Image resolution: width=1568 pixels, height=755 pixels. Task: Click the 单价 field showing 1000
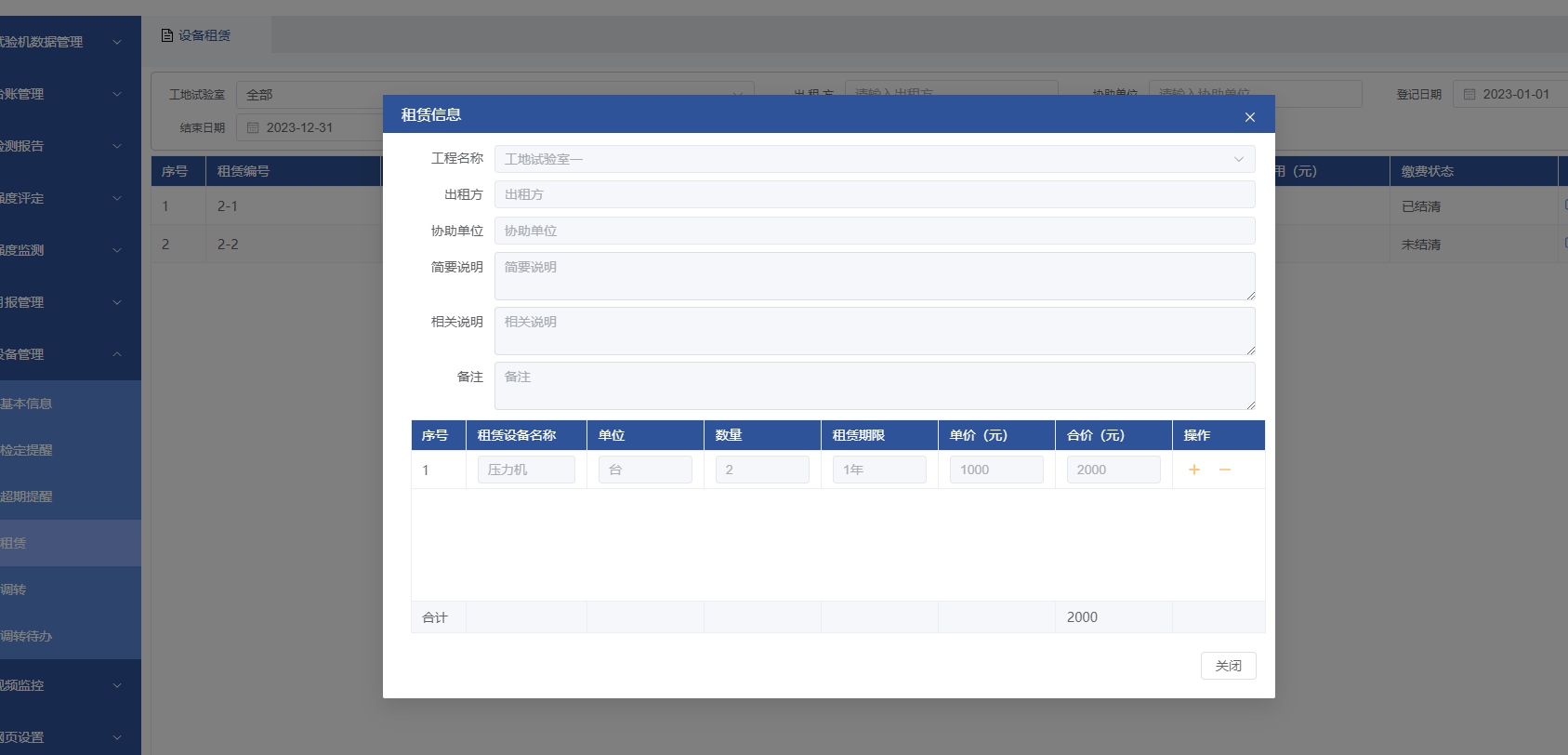(996, 470)
